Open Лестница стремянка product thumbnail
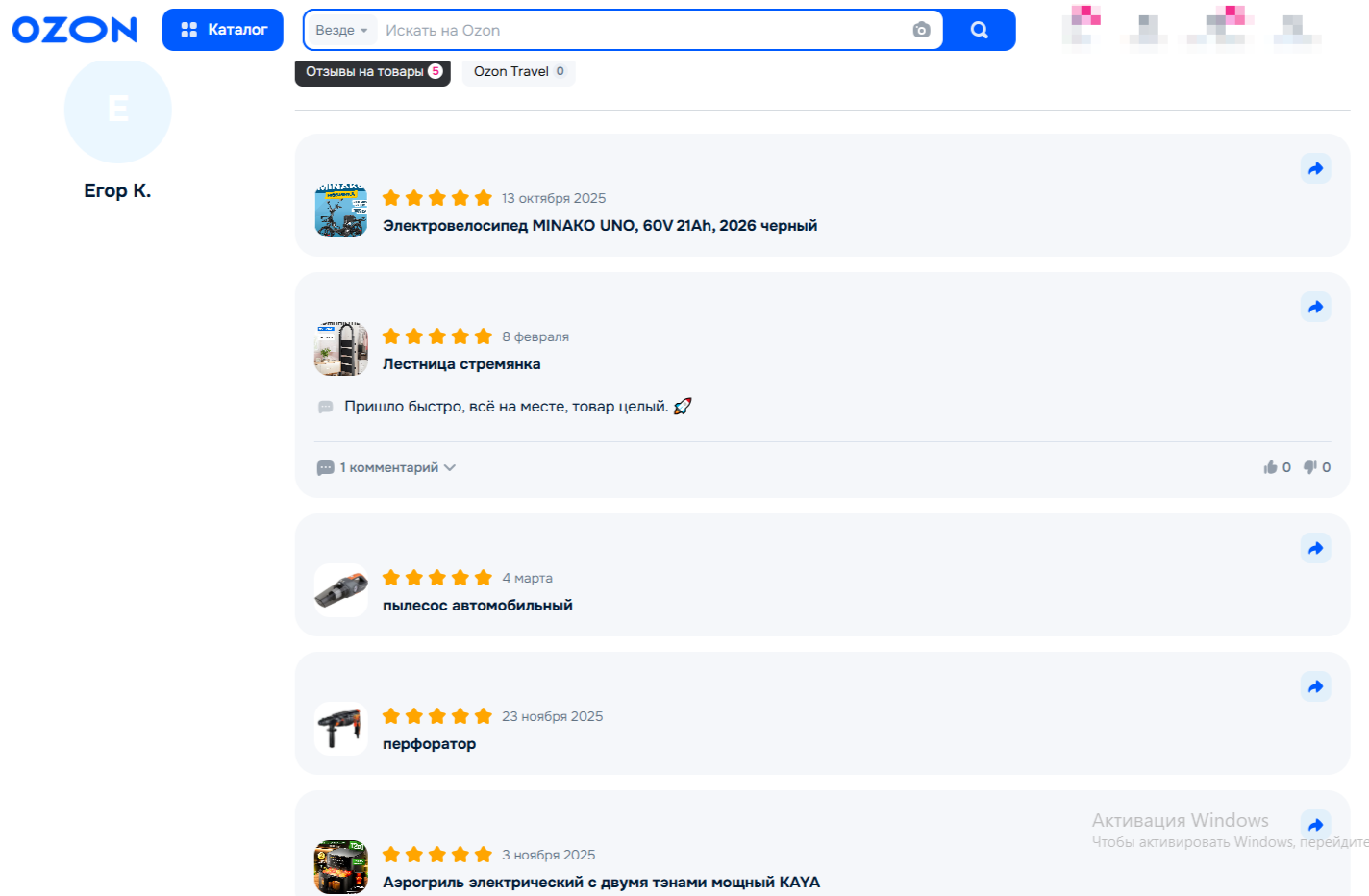This screenshot has height=896, width=1369. pos(341,349)
